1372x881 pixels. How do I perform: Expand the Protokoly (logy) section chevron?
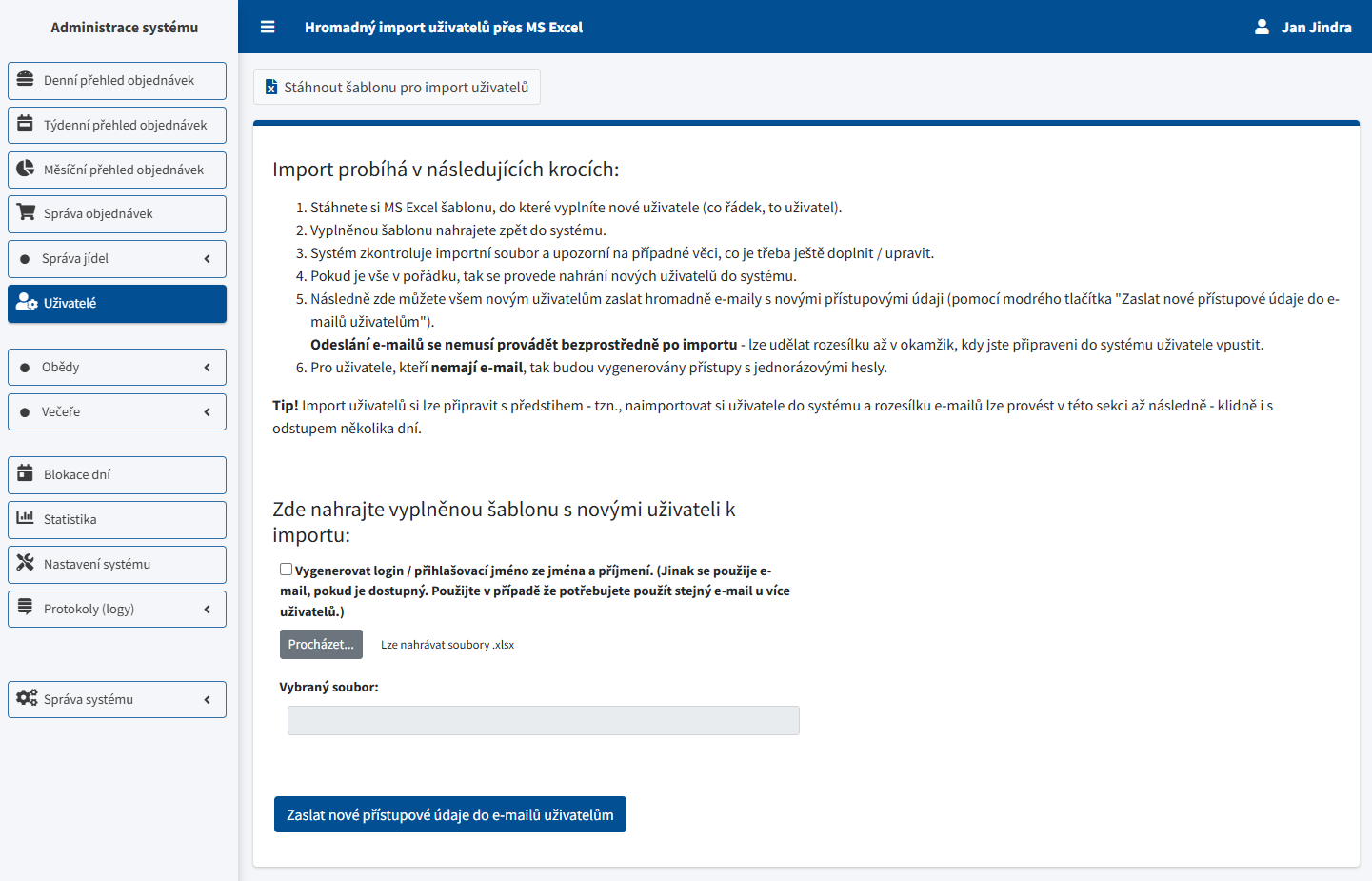pyautogui.click(x=207, y=610)
